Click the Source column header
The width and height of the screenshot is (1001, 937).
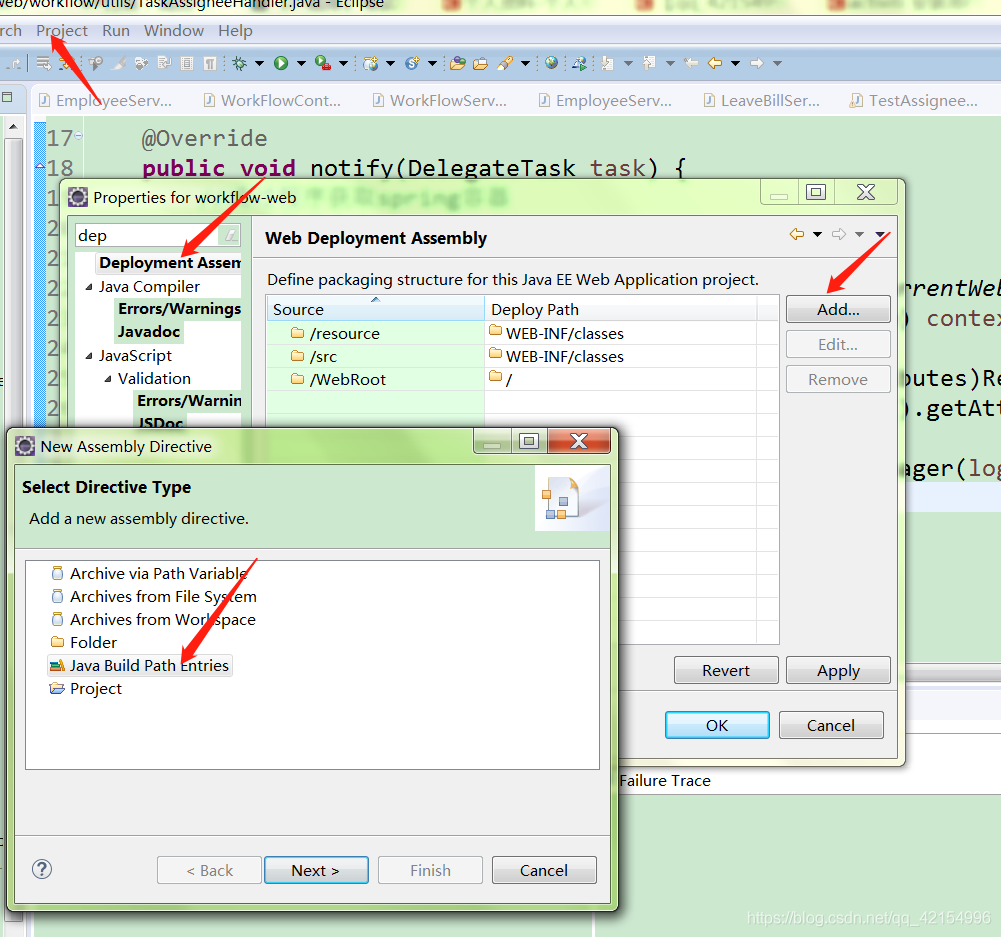375,309
